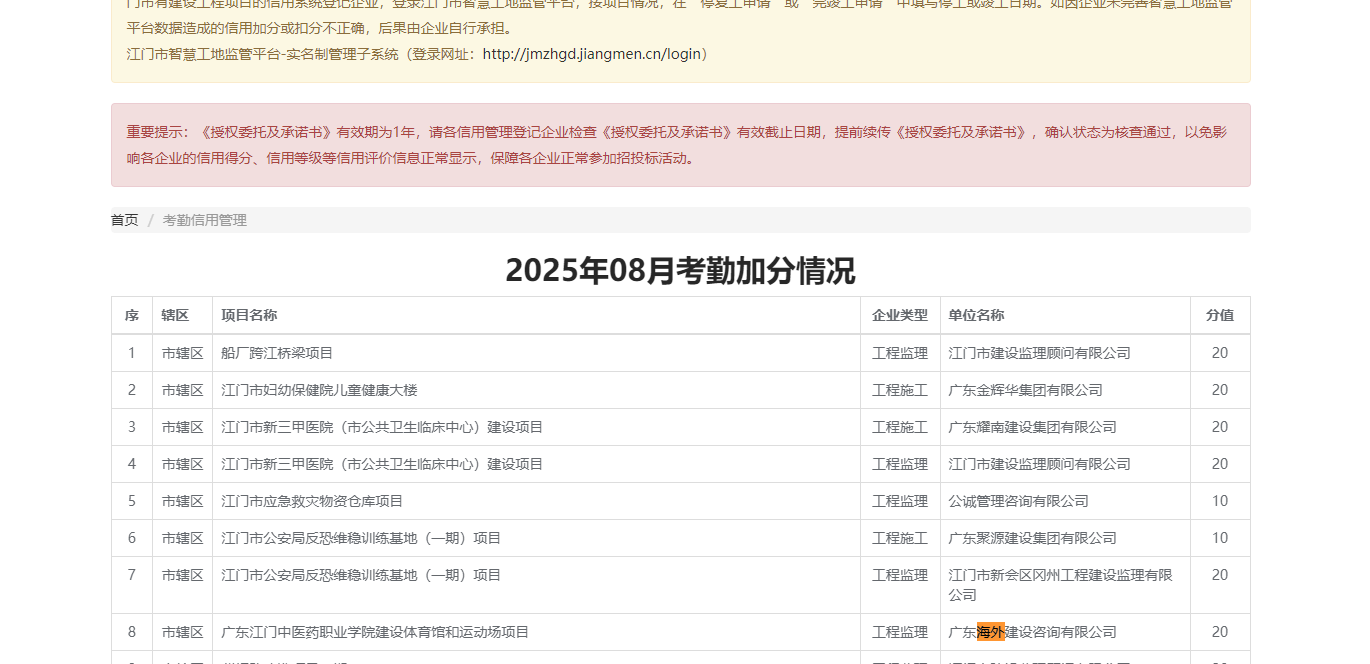Image resolution: width=1370 pixels, height=664 pixels.
Task: Click the 辖区 column header
Action: click(175, 315)
